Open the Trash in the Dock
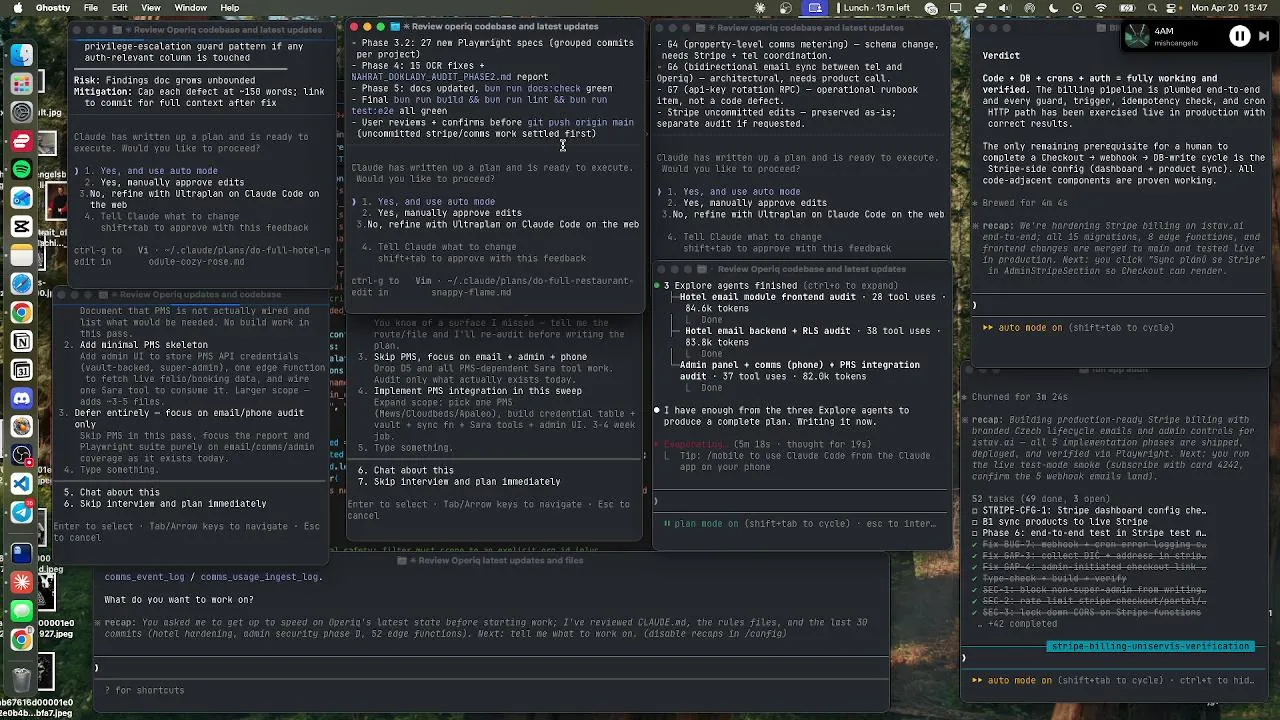The image size is (1280, 720). click(21, 681)
